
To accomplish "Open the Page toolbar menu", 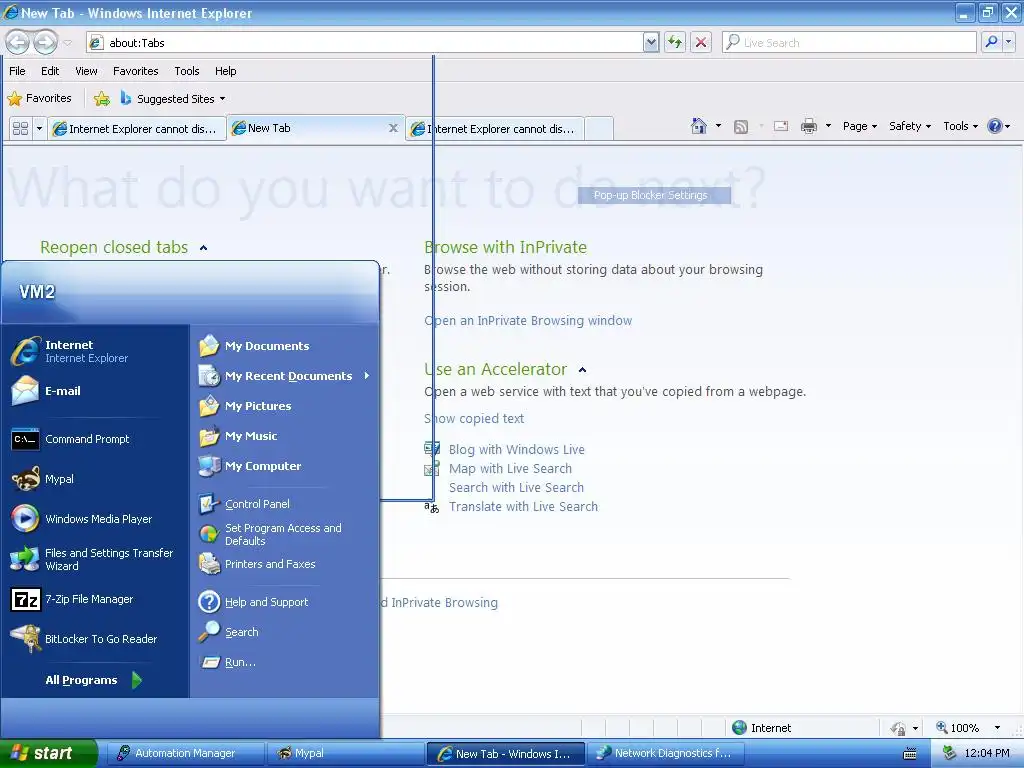I will point(859,126).
